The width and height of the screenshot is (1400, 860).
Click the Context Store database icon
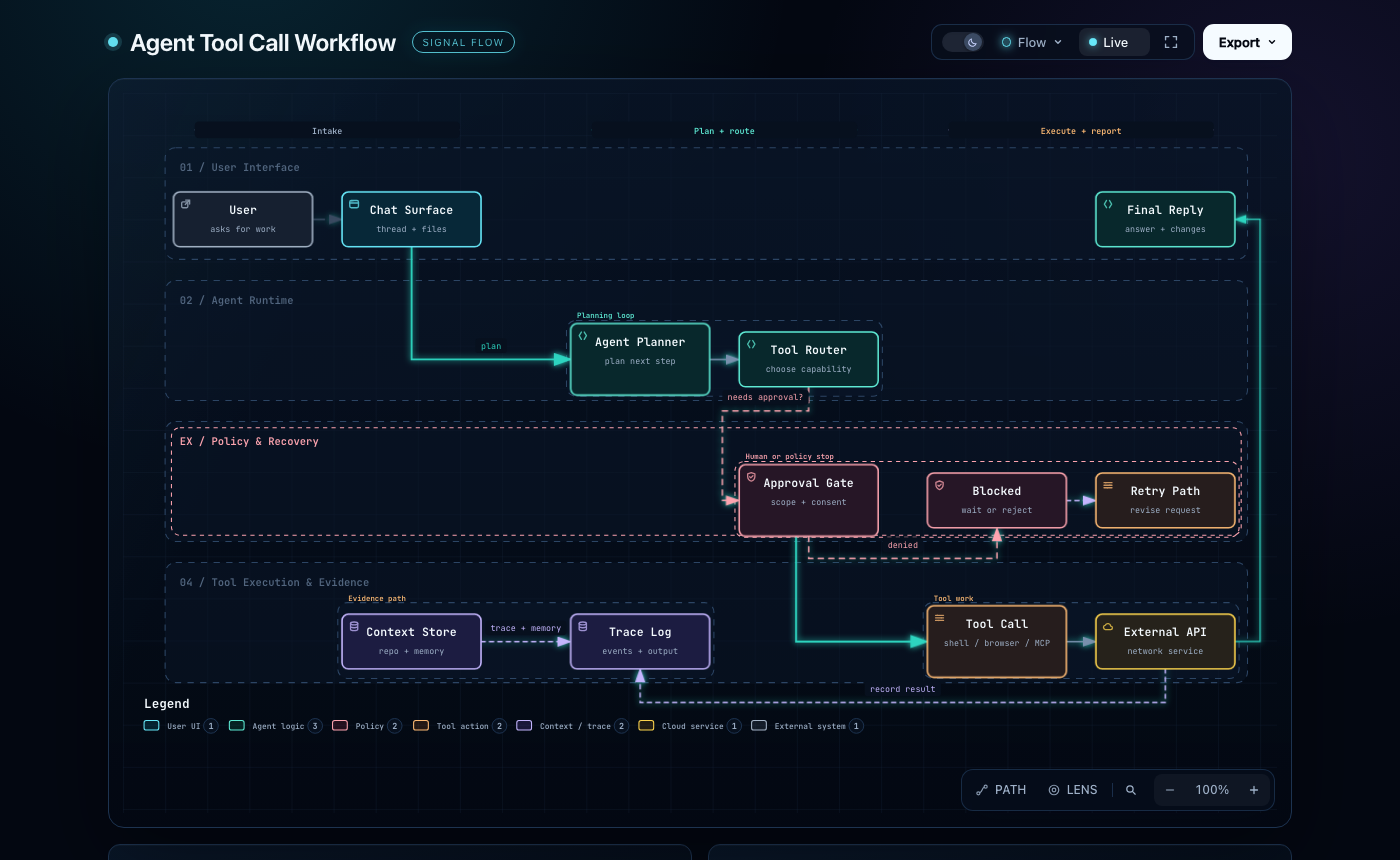(354, 626)
